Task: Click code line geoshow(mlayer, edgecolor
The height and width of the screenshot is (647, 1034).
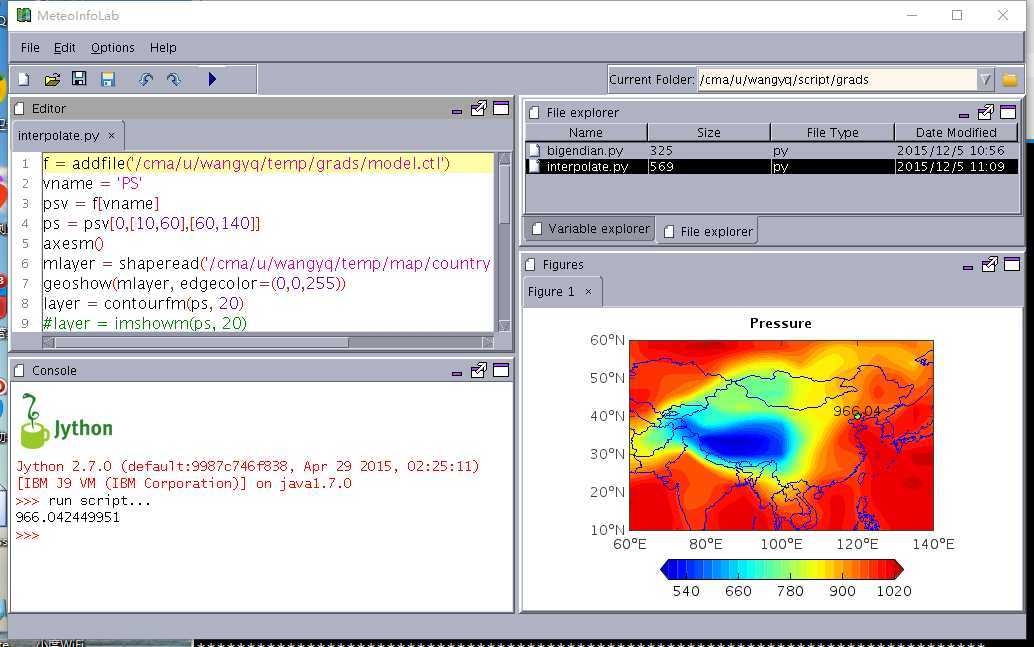Action: (x=194, y=284)
